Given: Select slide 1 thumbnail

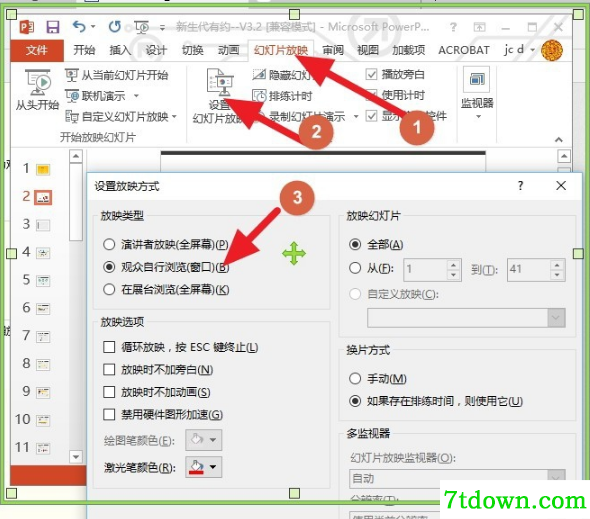Looking at the screenshot, I should 43,169.
